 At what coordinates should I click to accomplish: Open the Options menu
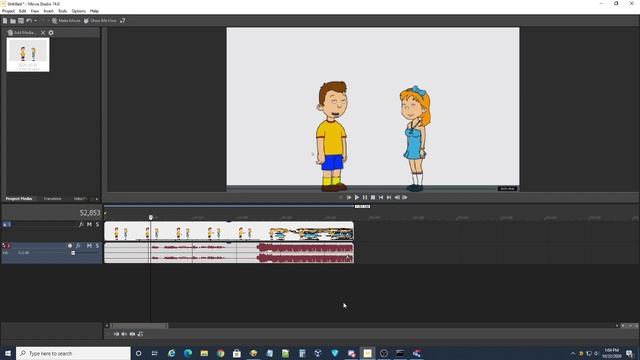tap(78, 11)
